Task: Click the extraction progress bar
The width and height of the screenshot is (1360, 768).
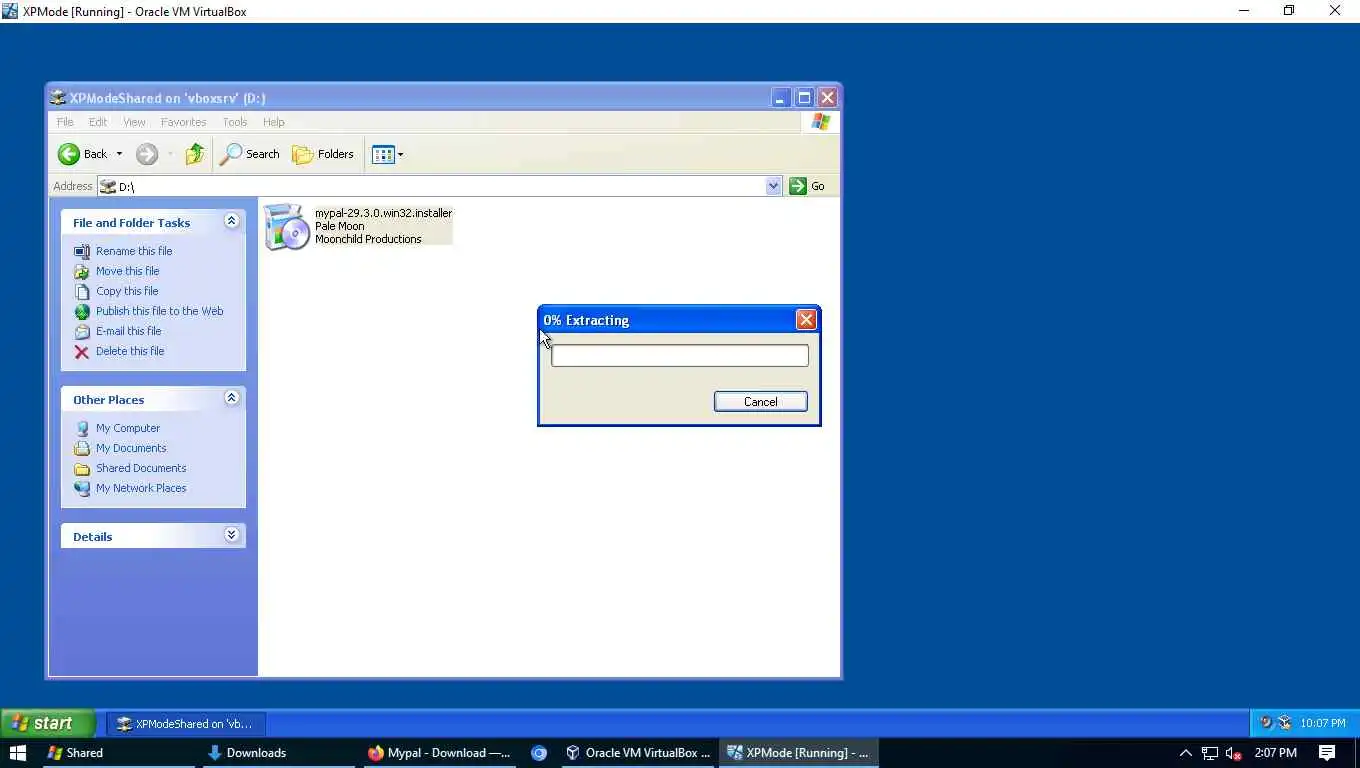Action: tap(680, 356)
